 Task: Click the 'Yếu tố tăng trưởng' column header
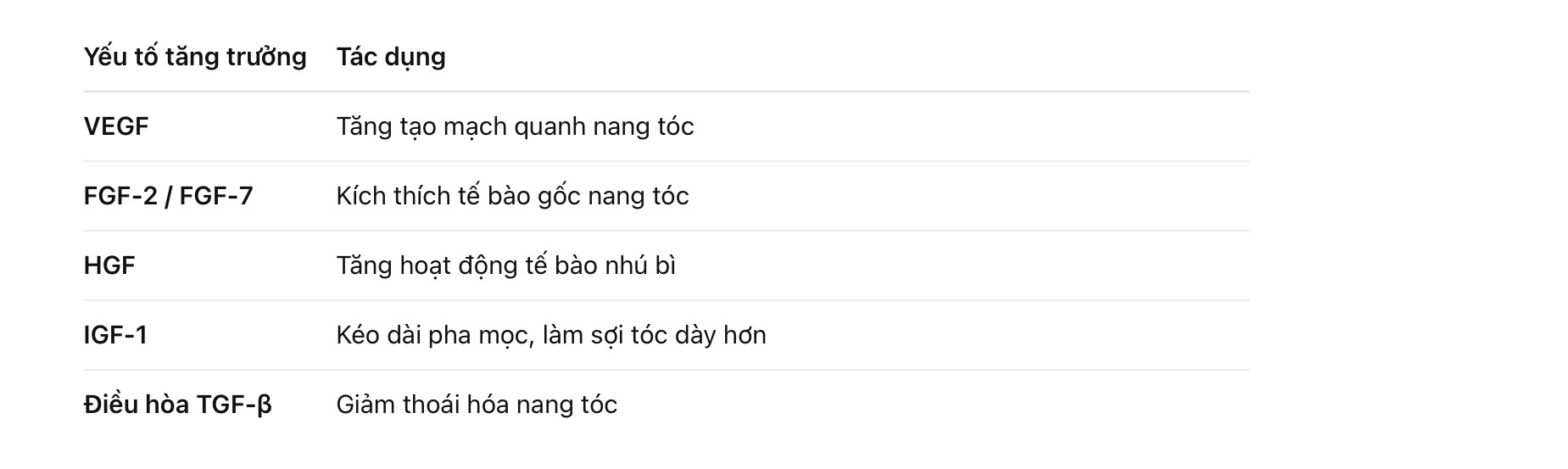[195, 57]
